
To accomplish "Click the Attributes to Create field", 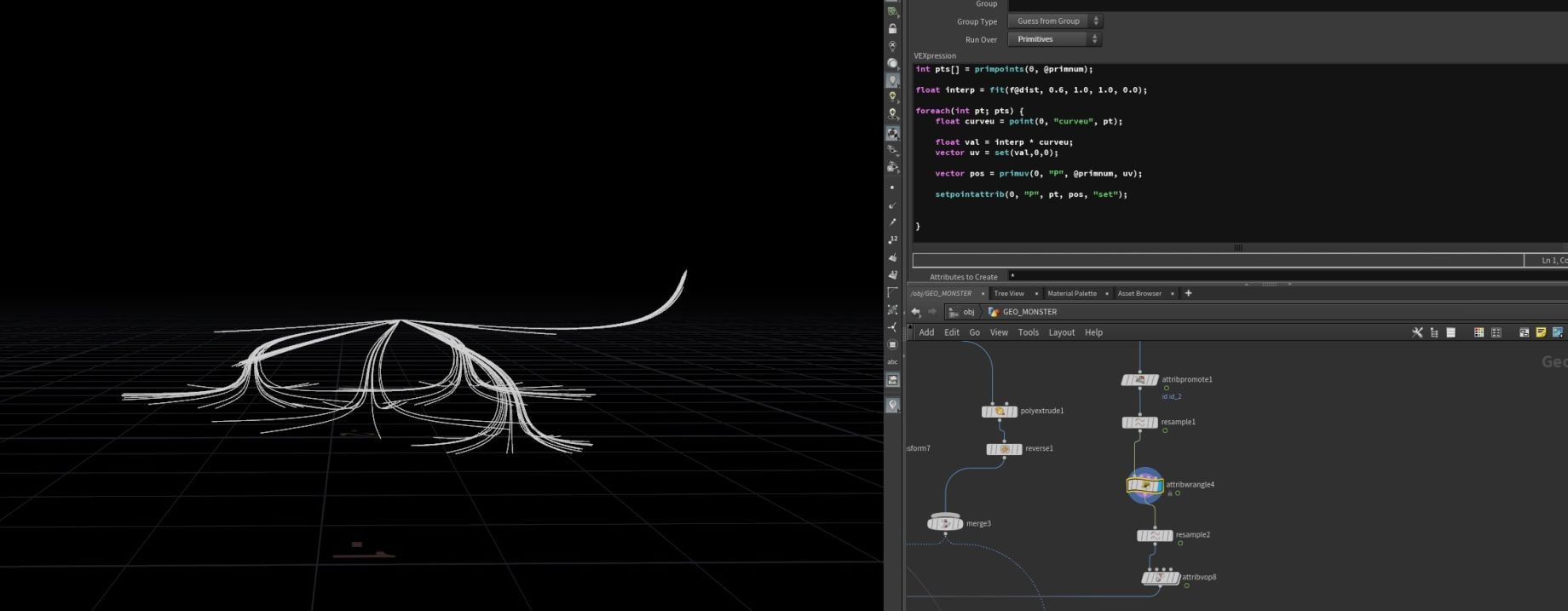I will [1287, 276].
